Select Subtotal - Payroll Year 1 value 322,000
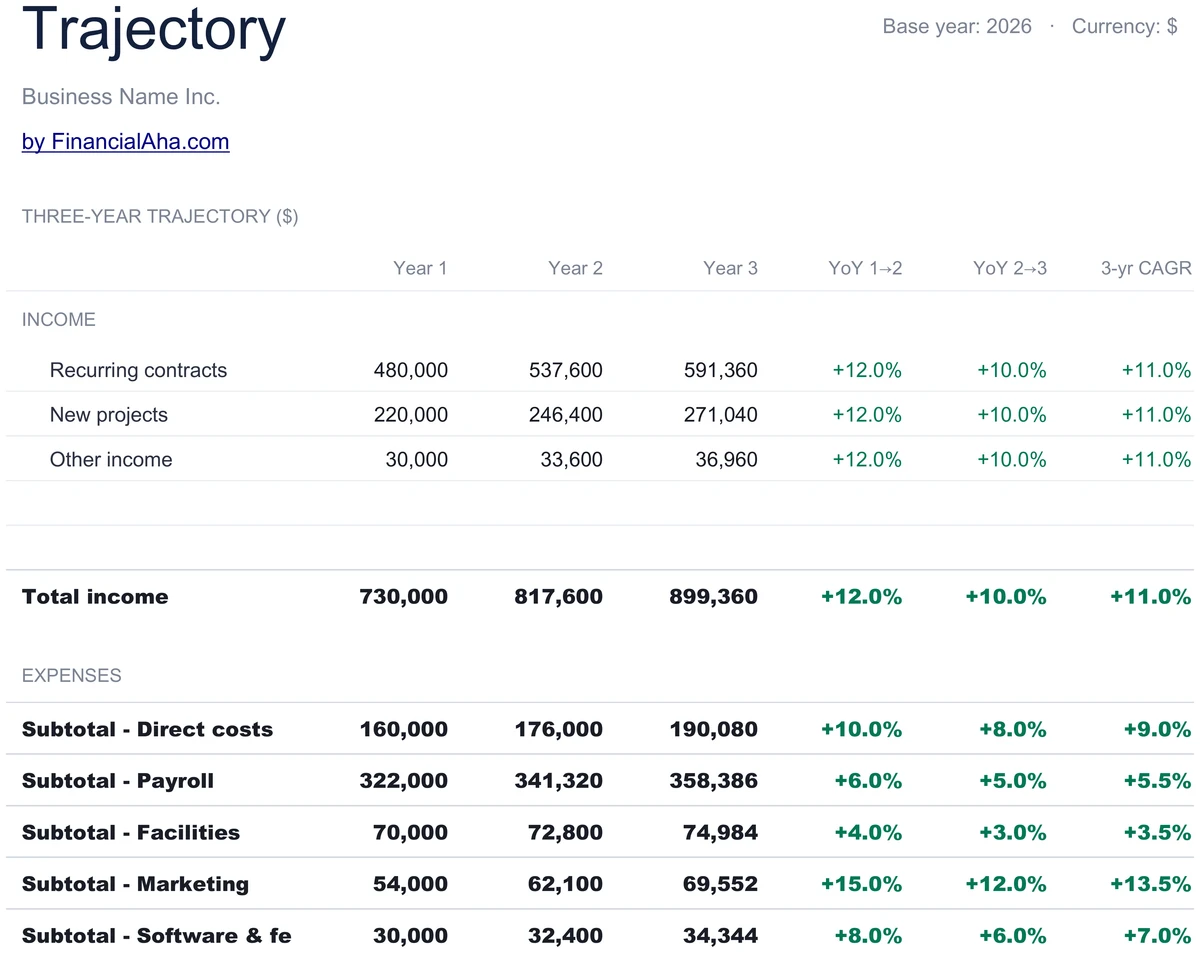Screen dimensions: 1200x953 pyautogui.click(x=404, y=781)
